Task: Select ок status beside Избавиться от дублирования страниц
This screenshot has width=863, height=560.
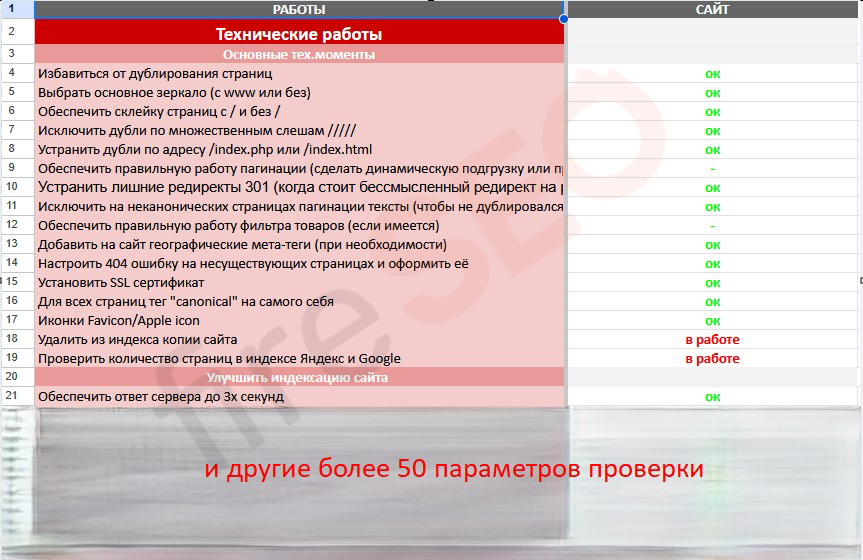Action: click(712, 73)
